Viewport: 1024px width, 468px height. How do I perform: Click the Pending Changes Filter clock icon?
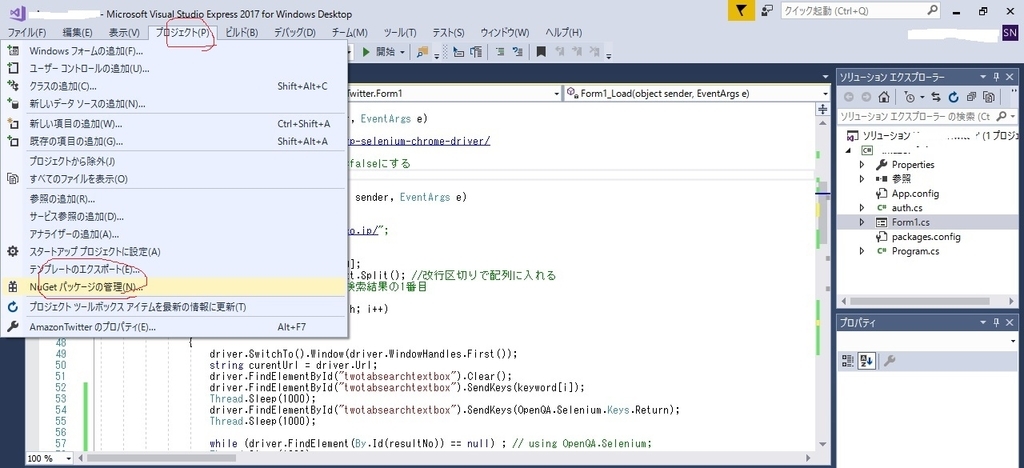coord(908,97)
